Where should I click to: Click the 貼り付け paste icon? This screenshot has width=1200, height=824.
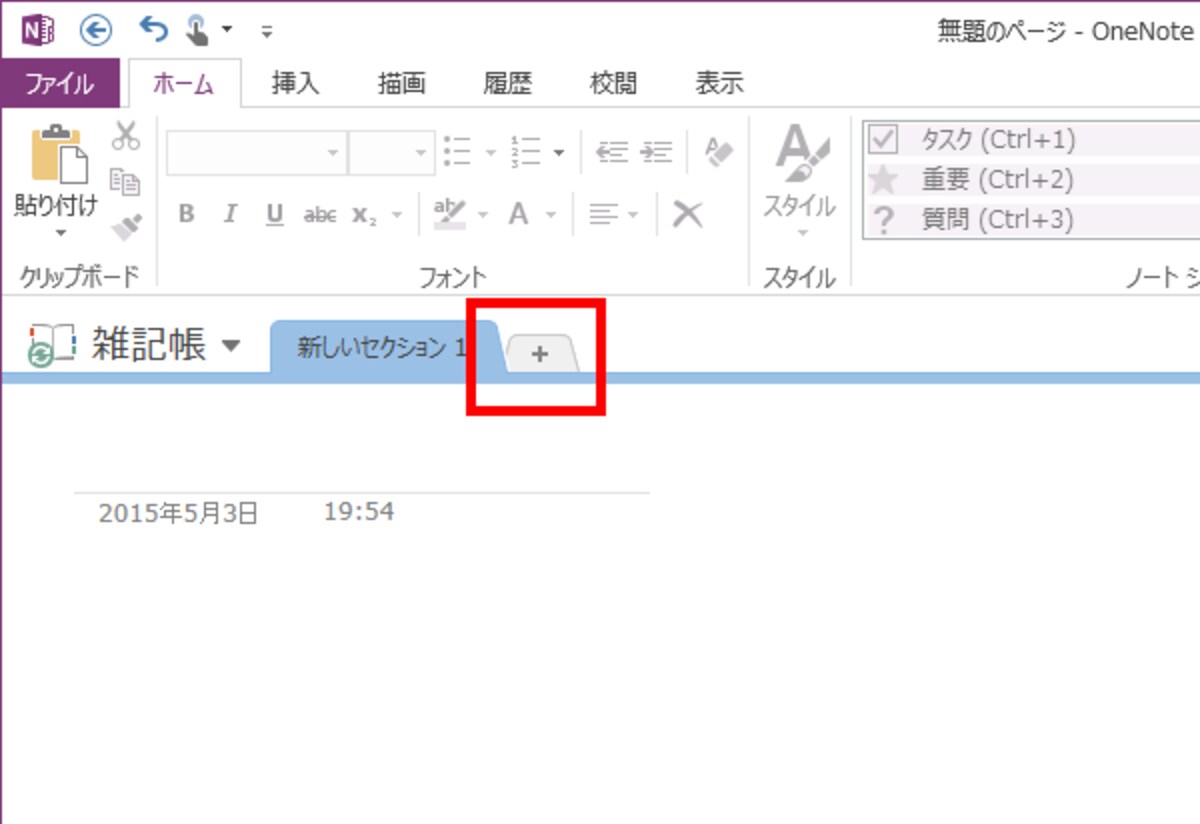click(58, 153)
